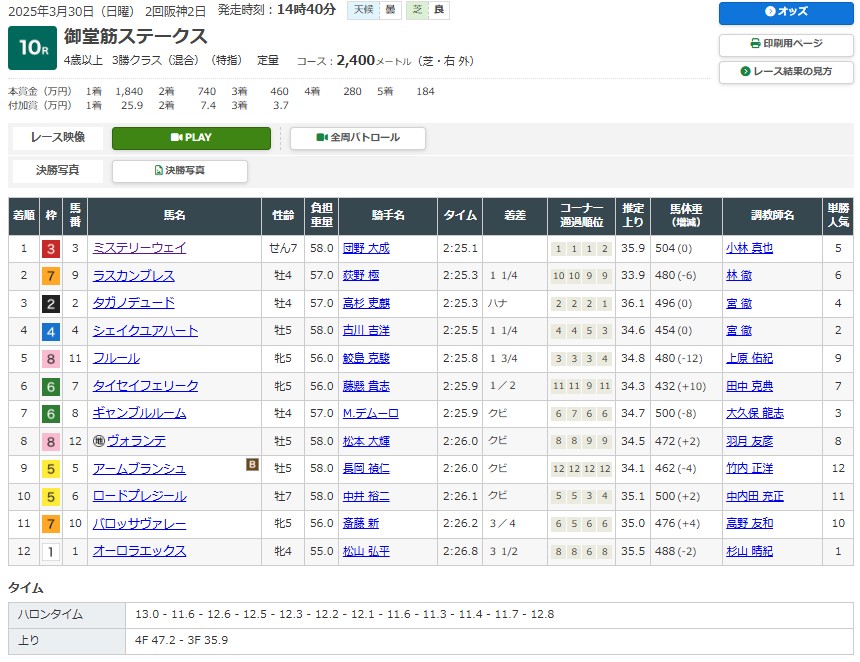Viewport: 860px width, 662px height.
Task: View jockey 松山 弘平's page
Action: [366, 551]
